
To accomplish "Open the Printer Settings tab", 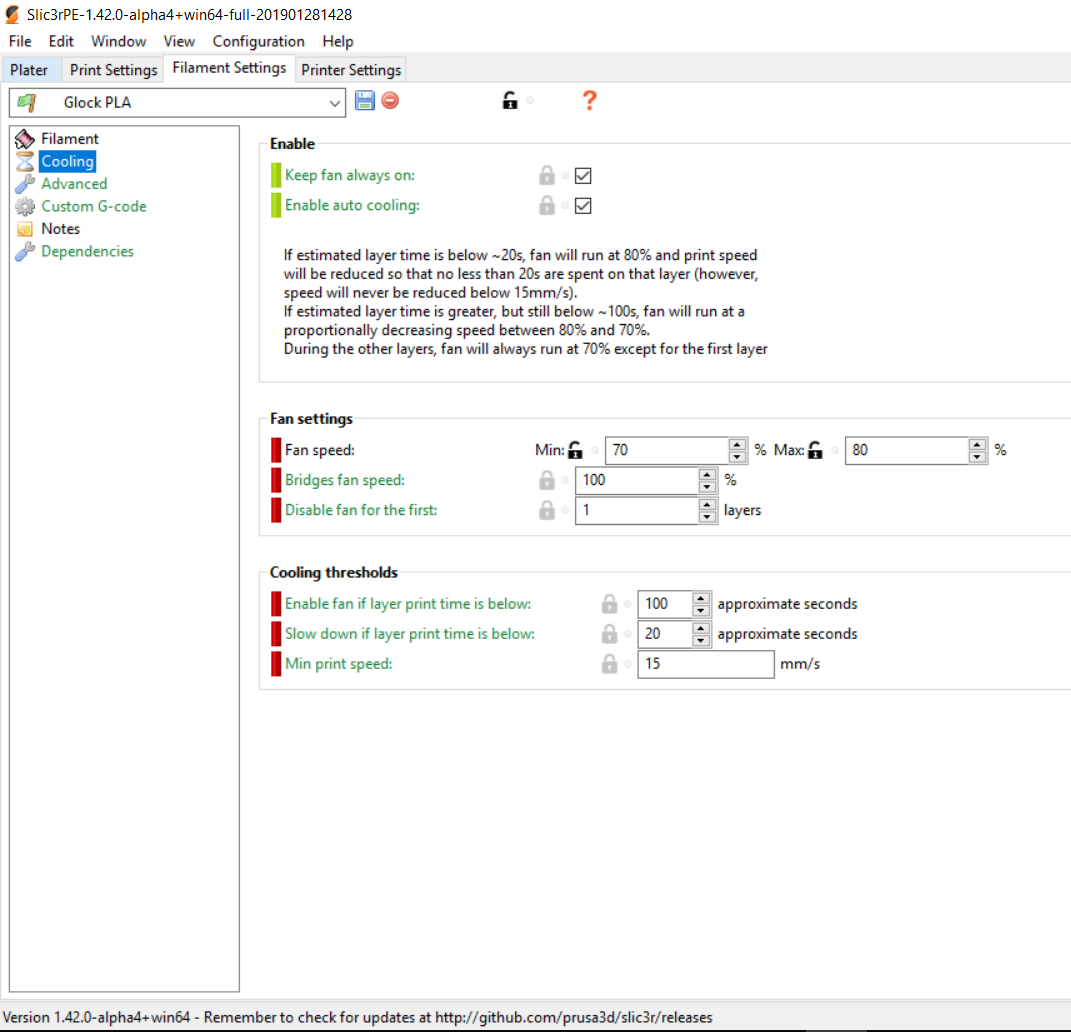I will (x=351, y=70).
